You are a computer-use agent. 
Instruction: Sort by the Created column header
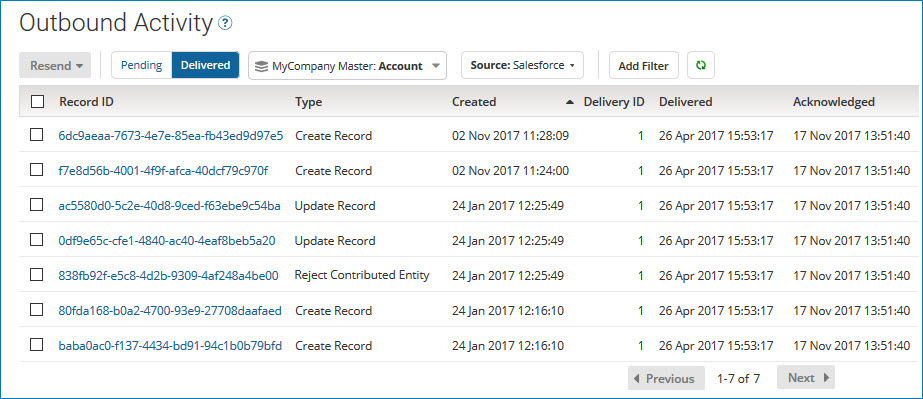474,102
